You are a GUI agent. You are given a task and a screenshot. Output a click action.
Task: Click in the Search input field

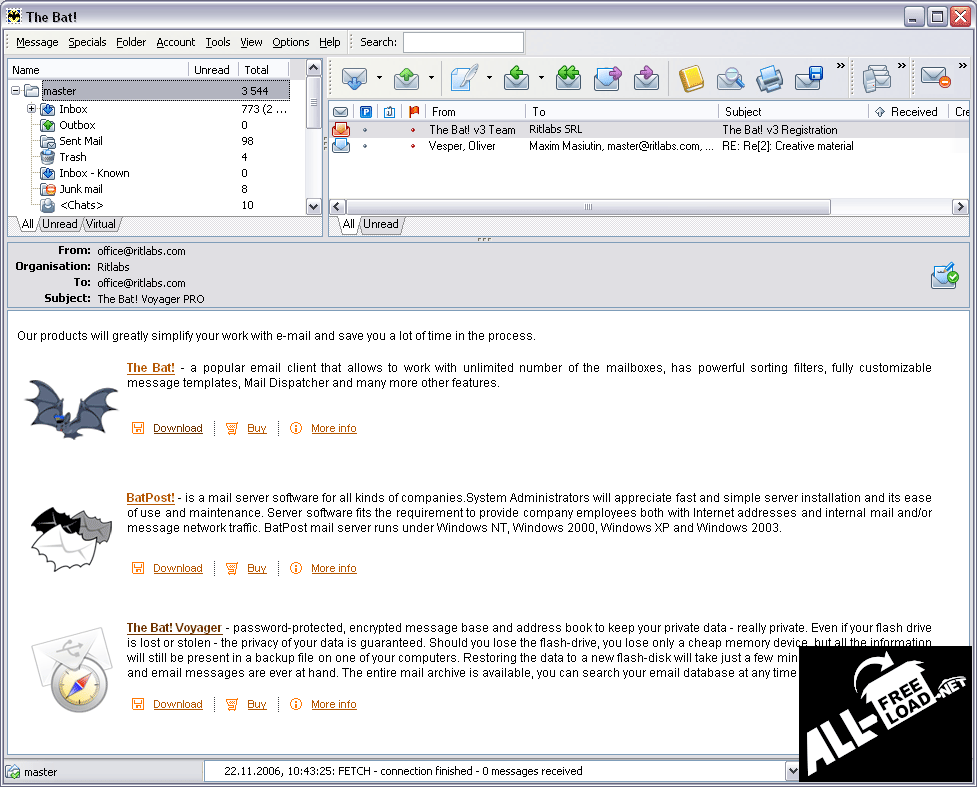click(463, 42)
